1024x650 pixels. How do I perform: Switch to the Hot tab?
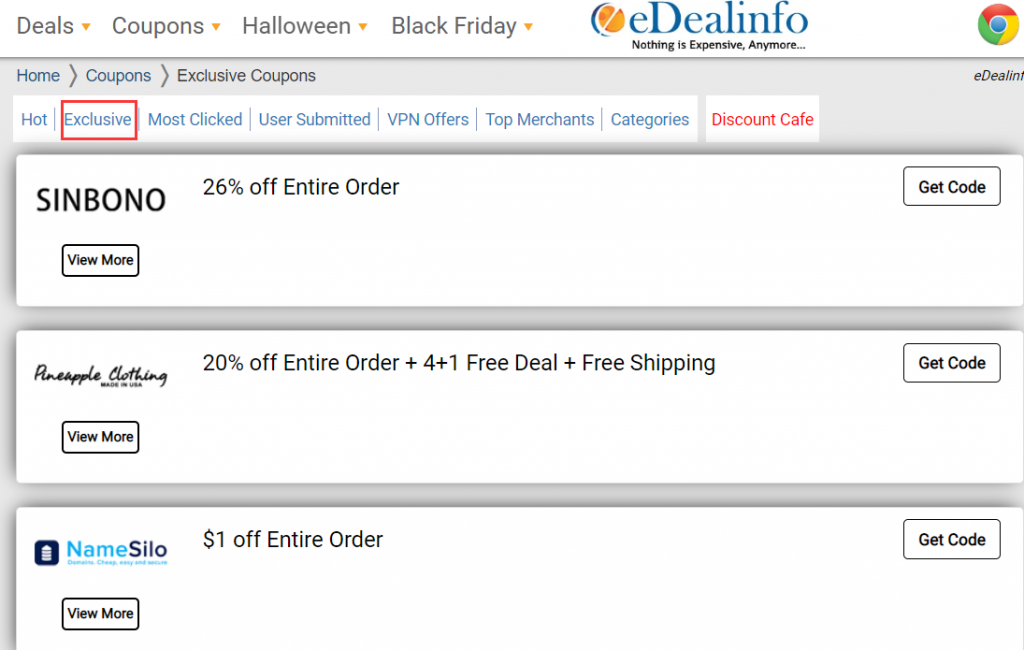tap(34, 120)
